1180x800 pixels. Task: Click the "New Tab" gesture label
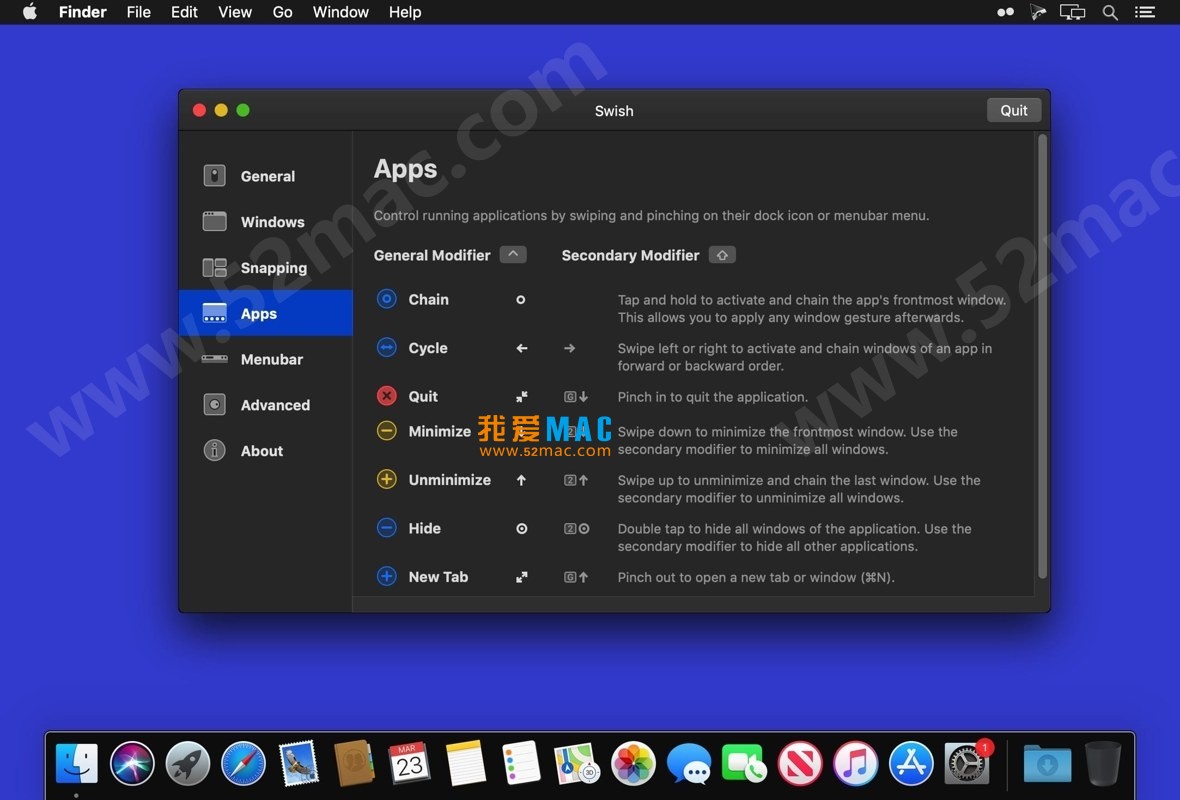[x=438, y=576]
